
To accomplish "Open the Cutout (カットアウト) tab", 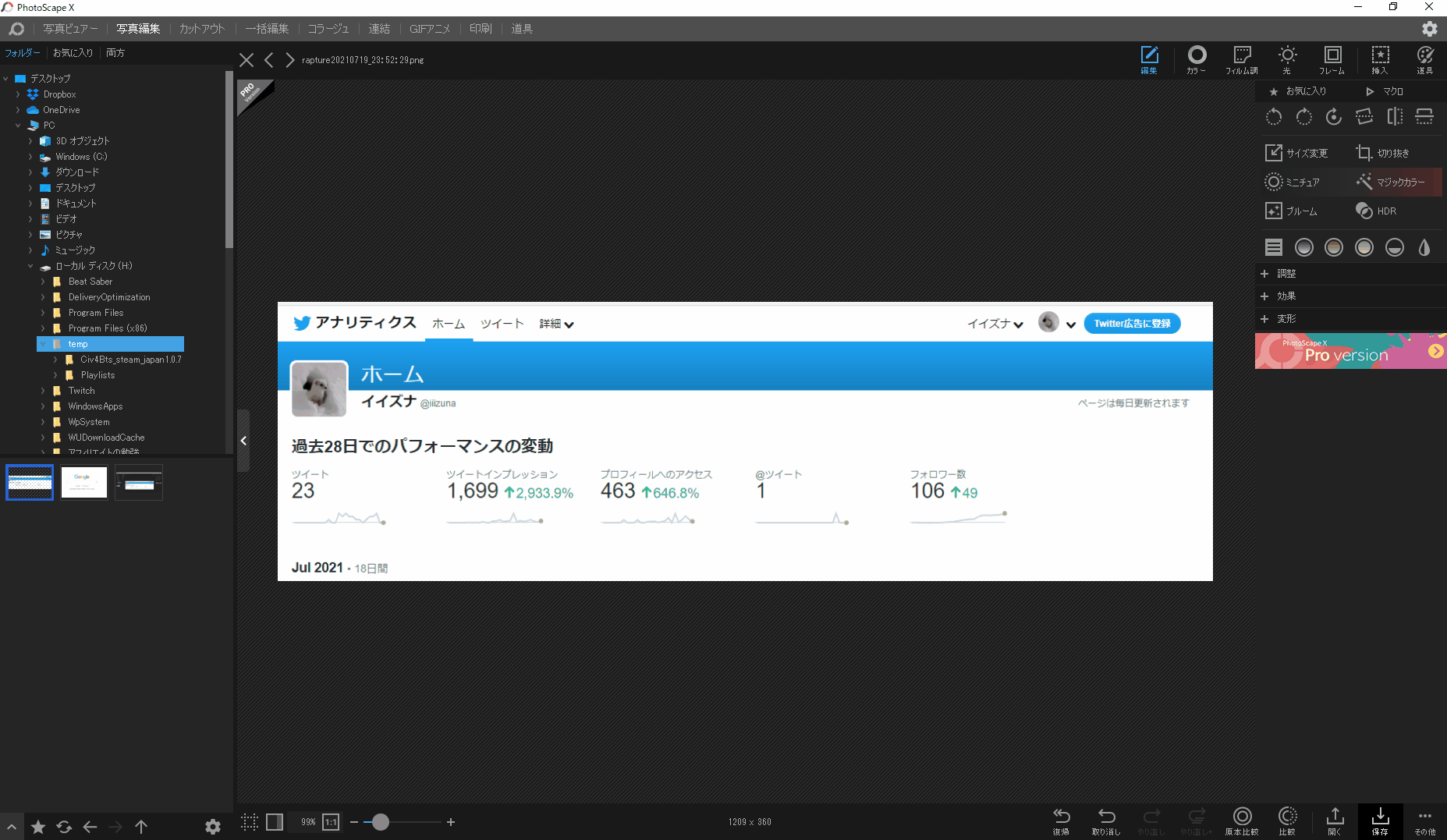I will pos(202,29).
